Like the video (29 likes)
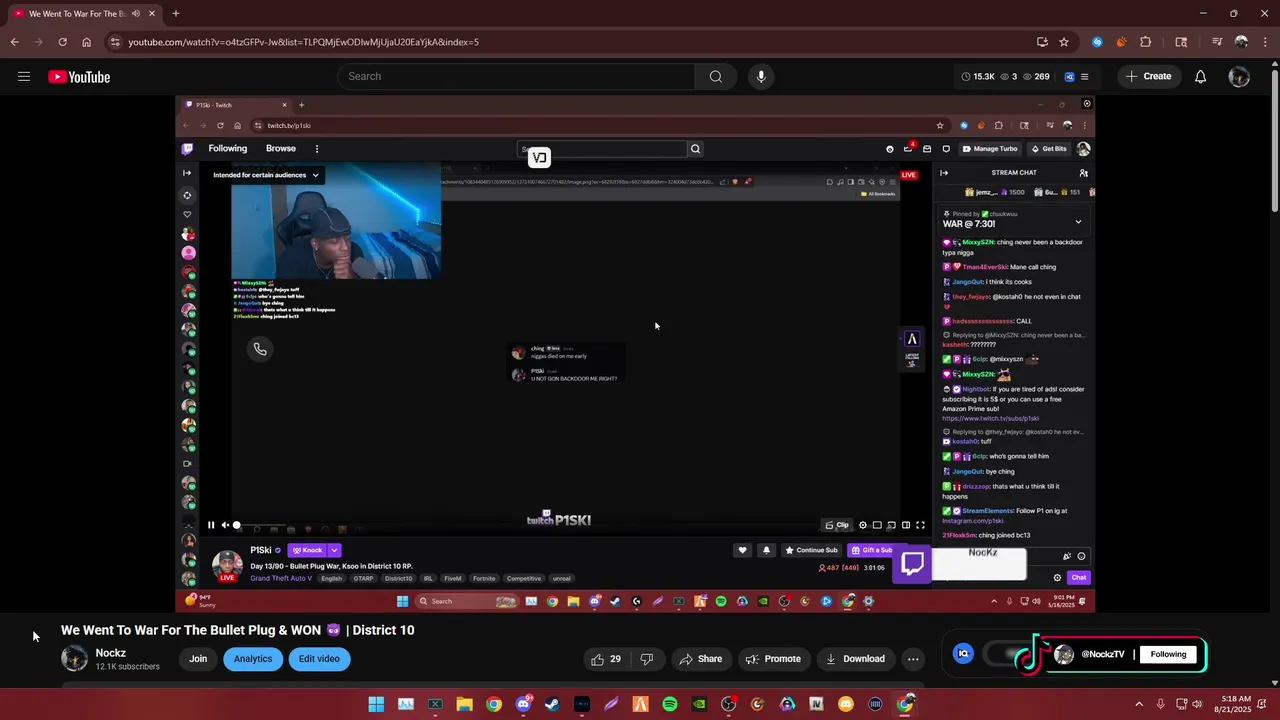The width and height of the screenshot is (1280, 720). [x=606, y=659]
